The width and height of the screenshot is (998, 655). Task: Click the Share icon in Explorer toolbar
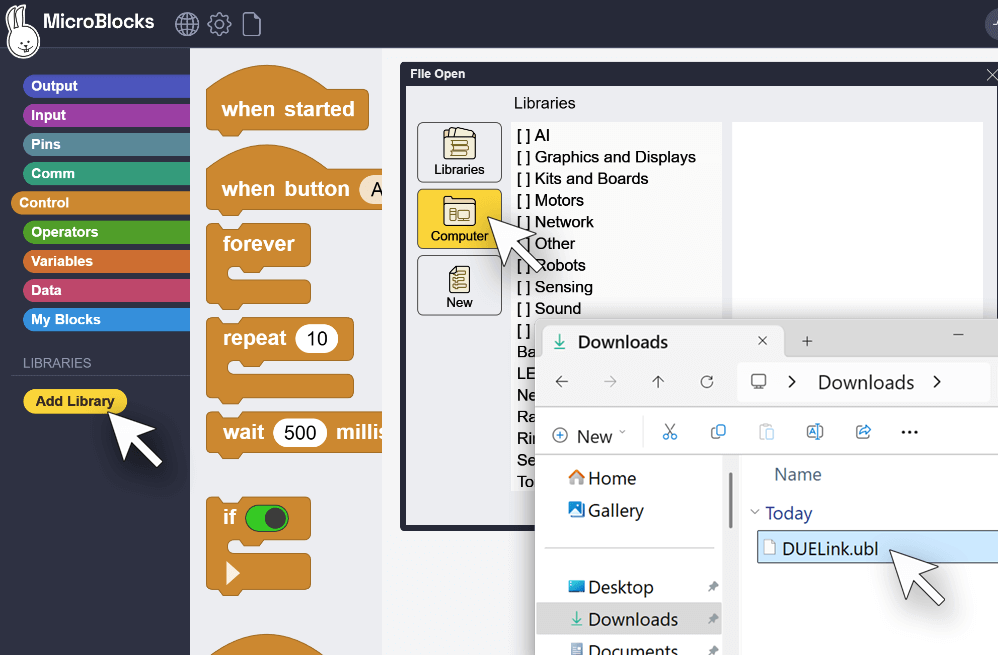(x=863, y=432)
